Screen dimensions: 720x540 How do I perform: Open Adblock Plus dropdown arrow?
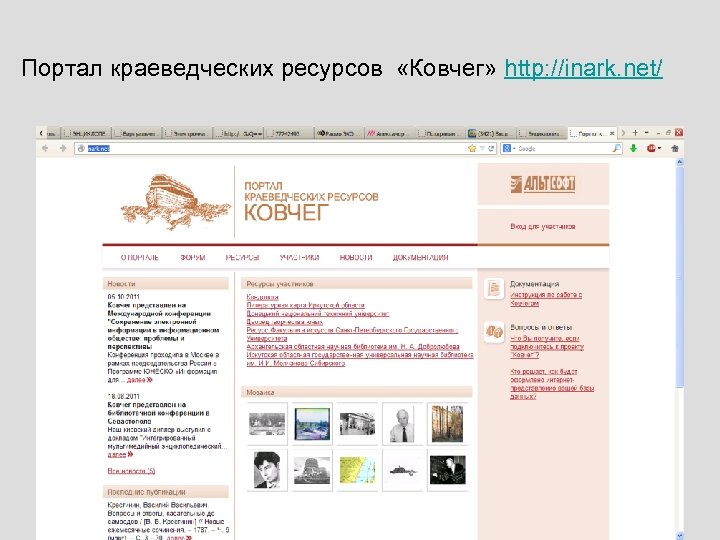(x=659, y=148)
